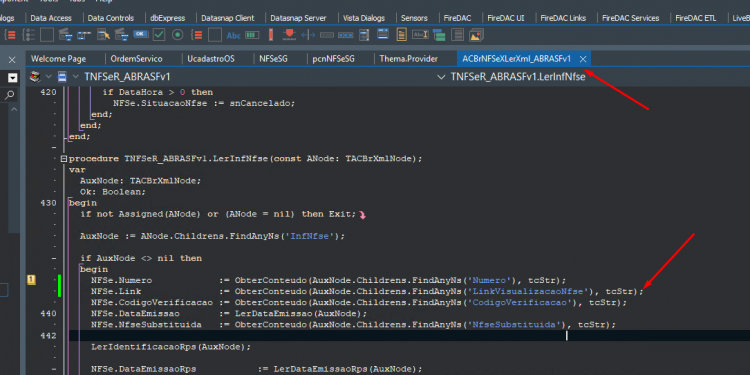This screenshot has width=750, height=375.
Task: Select the Abc edit box with cursor icon
Action: point(420,34)
